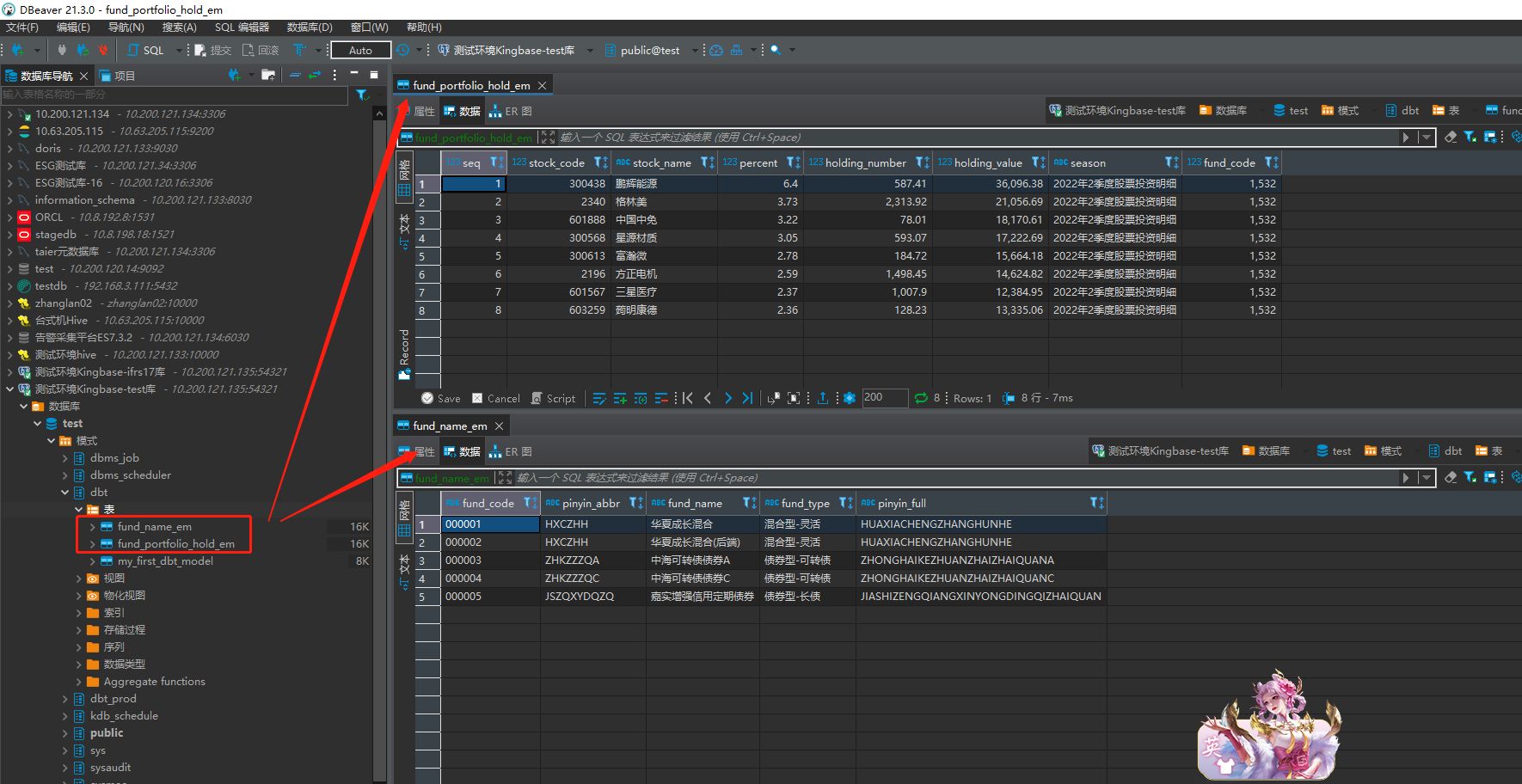1522x784 pixels.
Task: Open the database dashboard gauge icon
Action: click(x=716, y=50)
